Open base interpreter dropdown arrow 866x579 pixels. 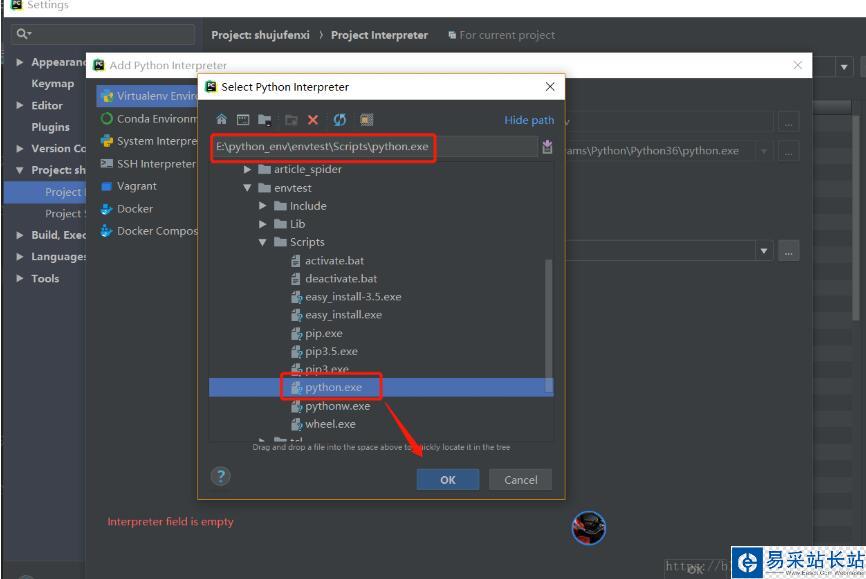coord(764,151)
